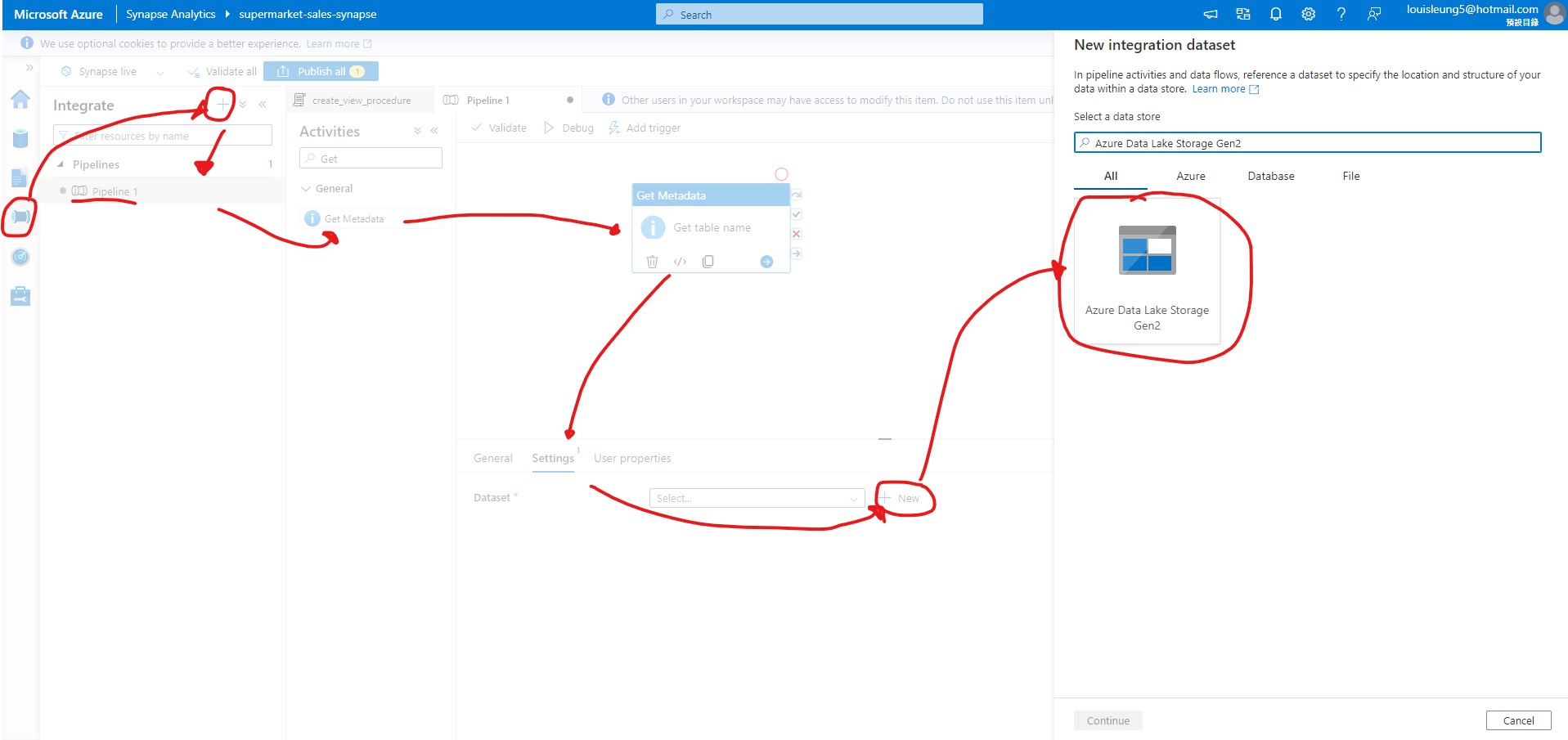Image resolution: width=1568 pixels, height=740 pixels.
Task: Clone the Get Metadata activity
Action: (708, 261)
